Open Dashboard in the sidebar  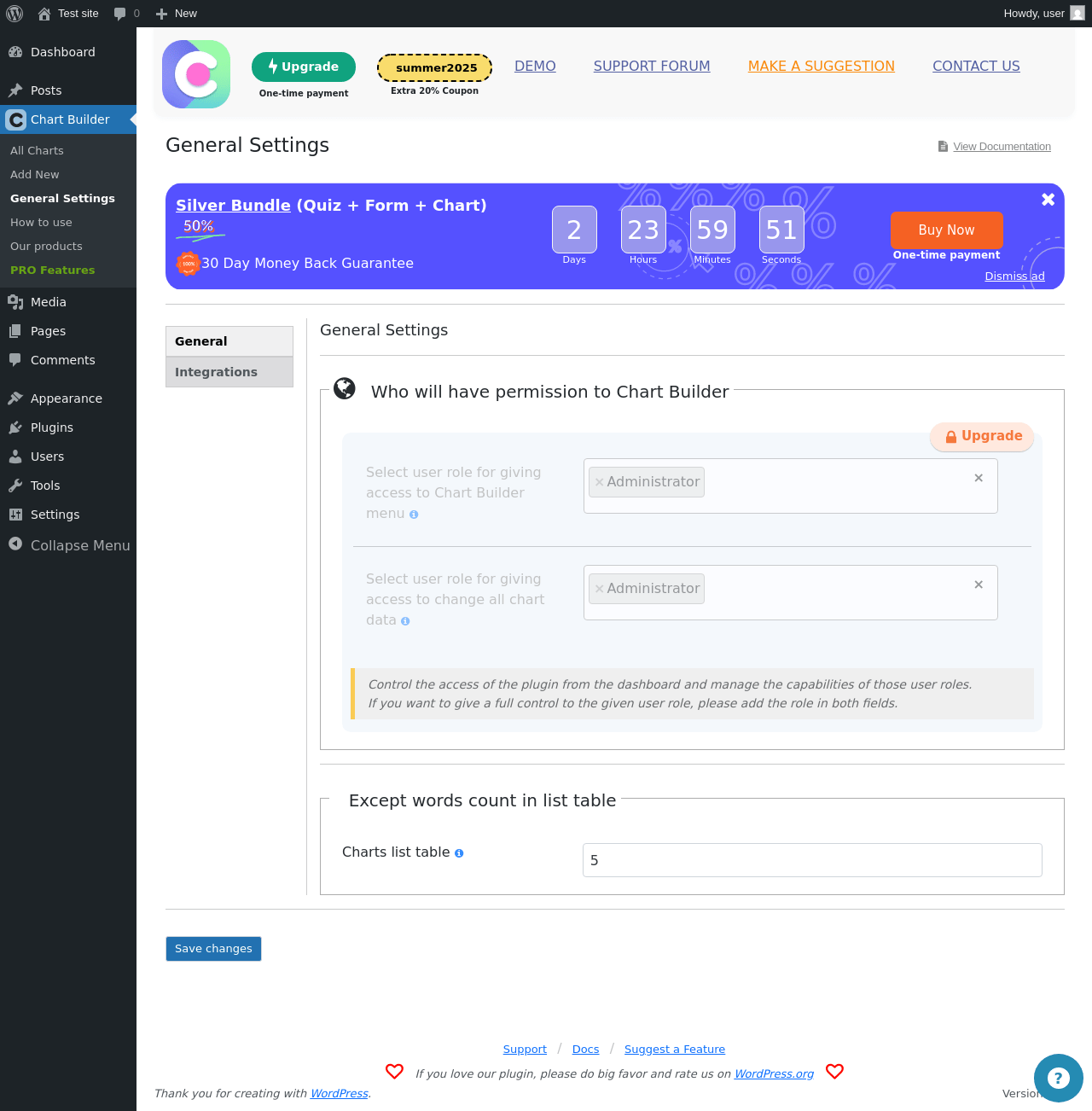point(68,52)
